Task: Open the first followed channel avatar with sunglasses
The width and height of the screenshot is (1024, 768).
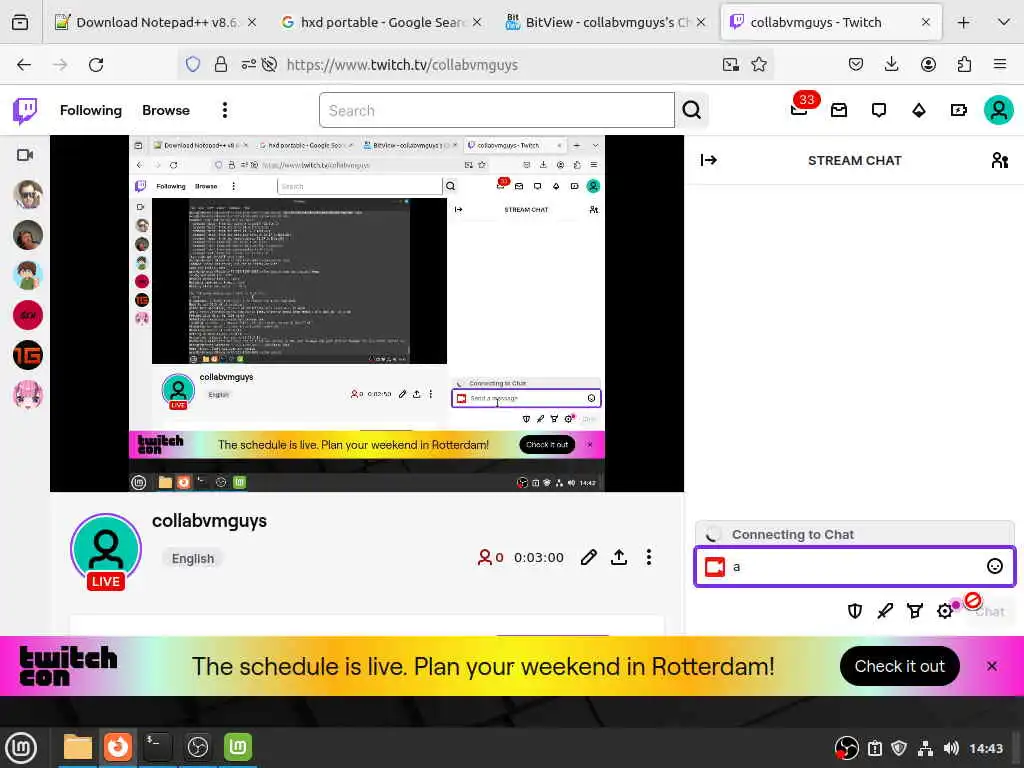Action: pyautogui.click(x=27, y=195)
